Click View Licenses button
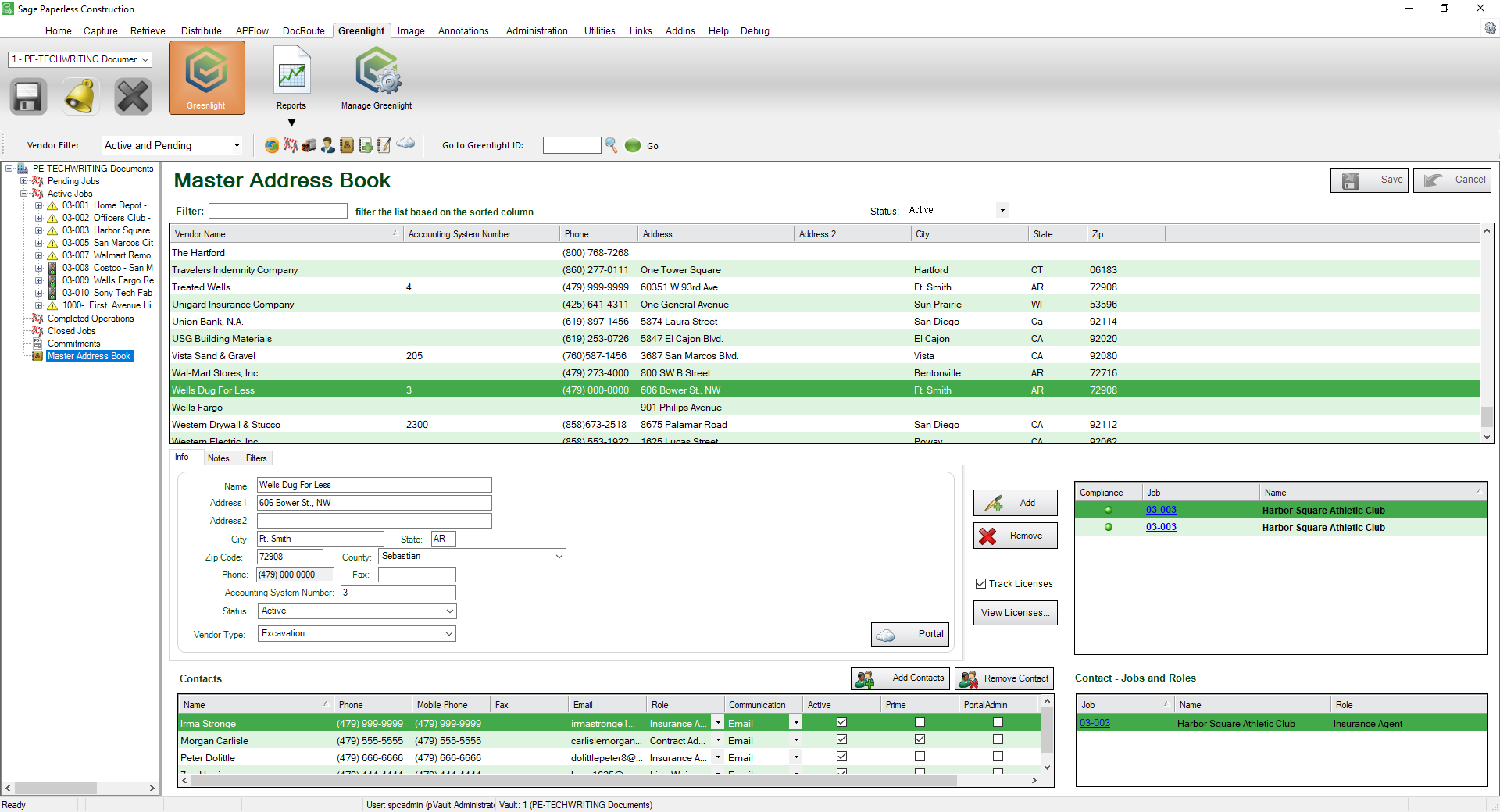This screenshot has width=1500, height=812. [1015, 613]
